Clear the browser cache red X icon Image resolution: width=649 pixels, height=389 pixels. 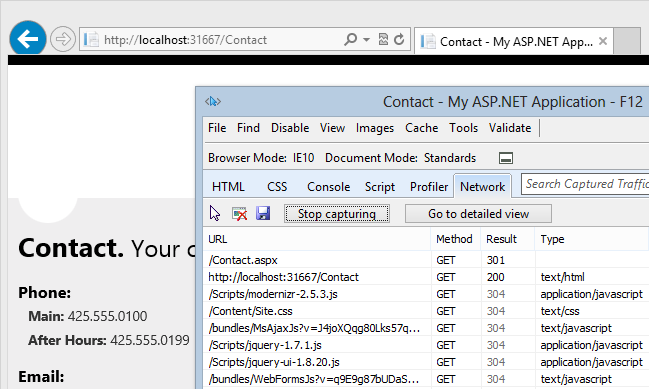point(239,214)
